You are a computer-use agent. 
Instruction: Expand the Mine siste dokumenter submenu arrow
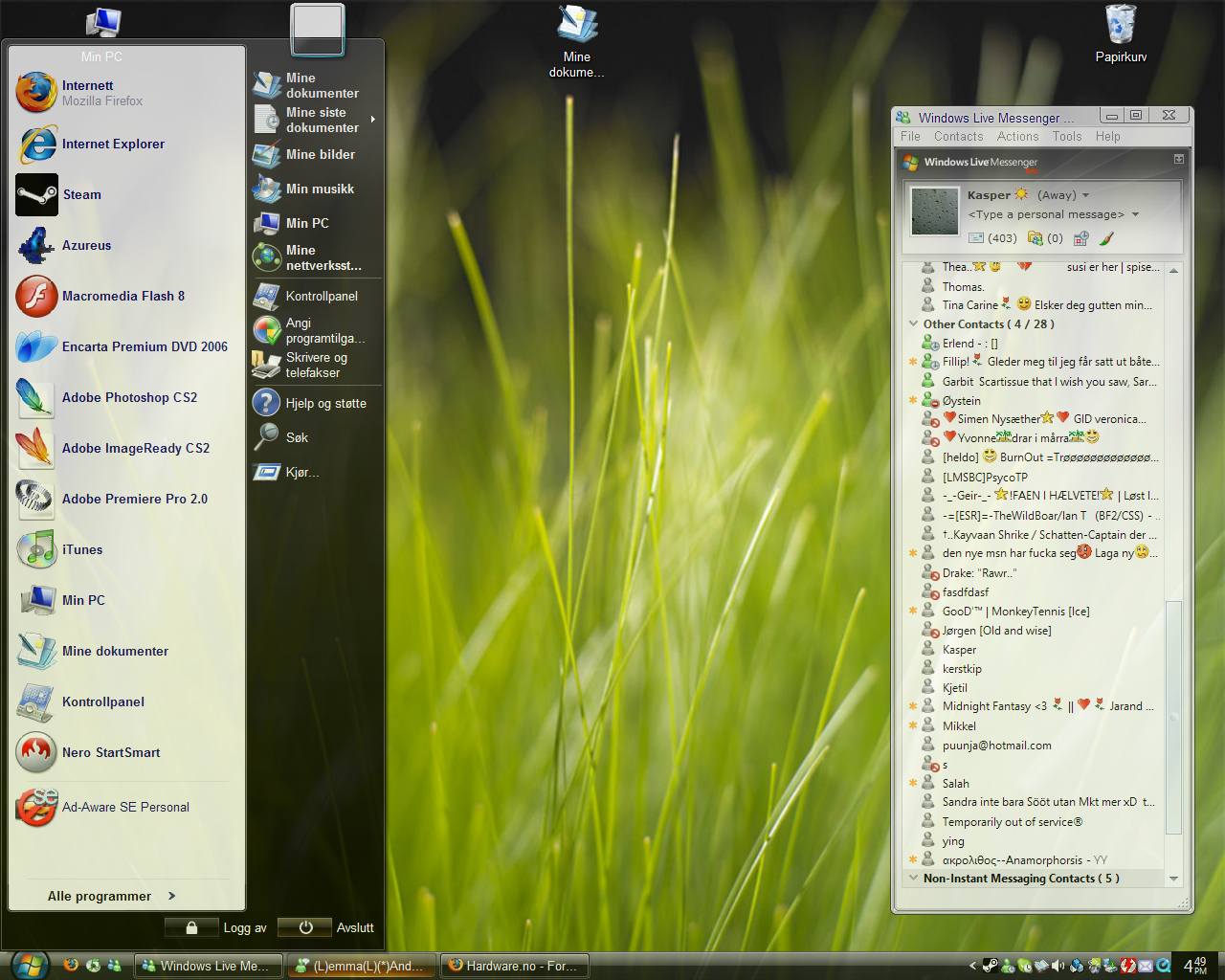click(372, 120)
